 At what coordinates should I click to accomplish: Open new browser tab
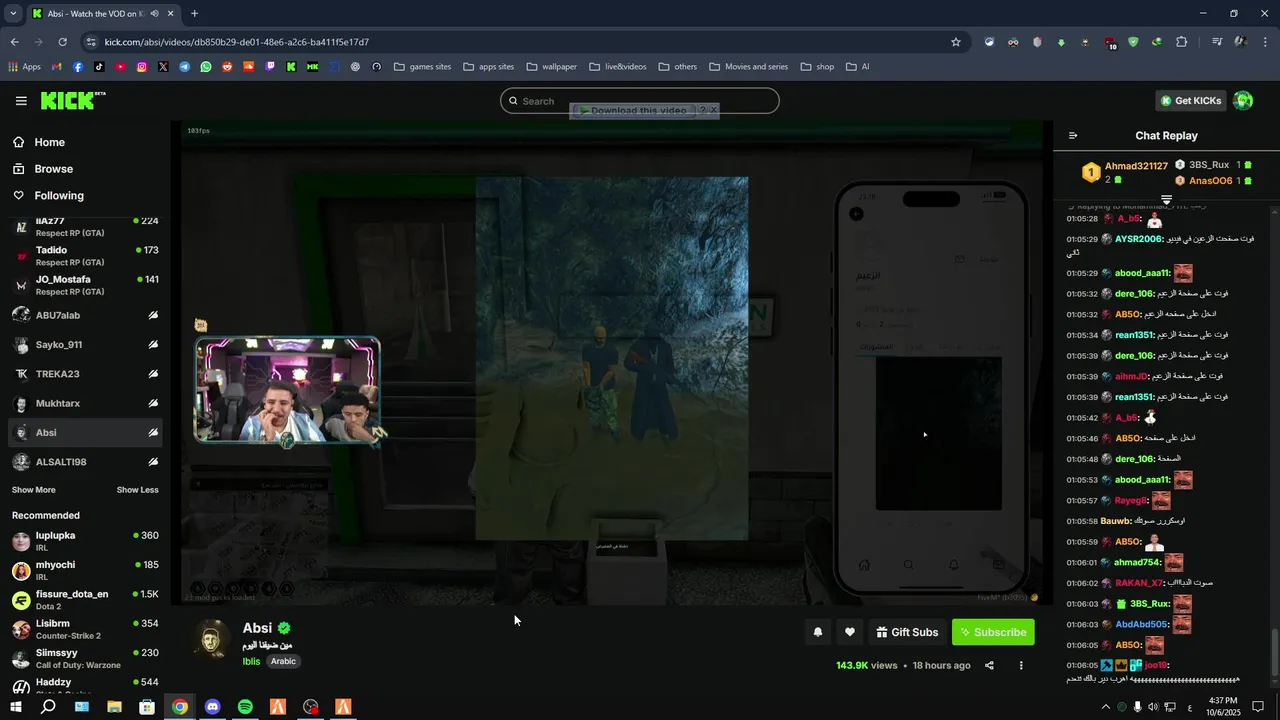tap(194, 14)
